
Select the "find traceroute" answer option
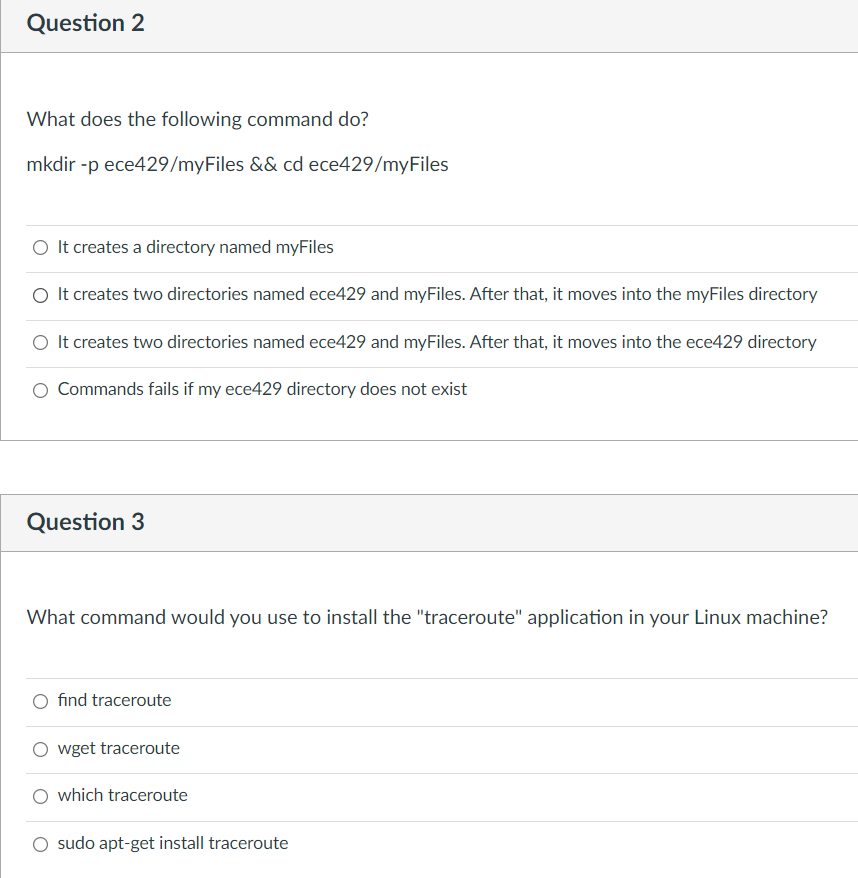[x=40, y=701]
